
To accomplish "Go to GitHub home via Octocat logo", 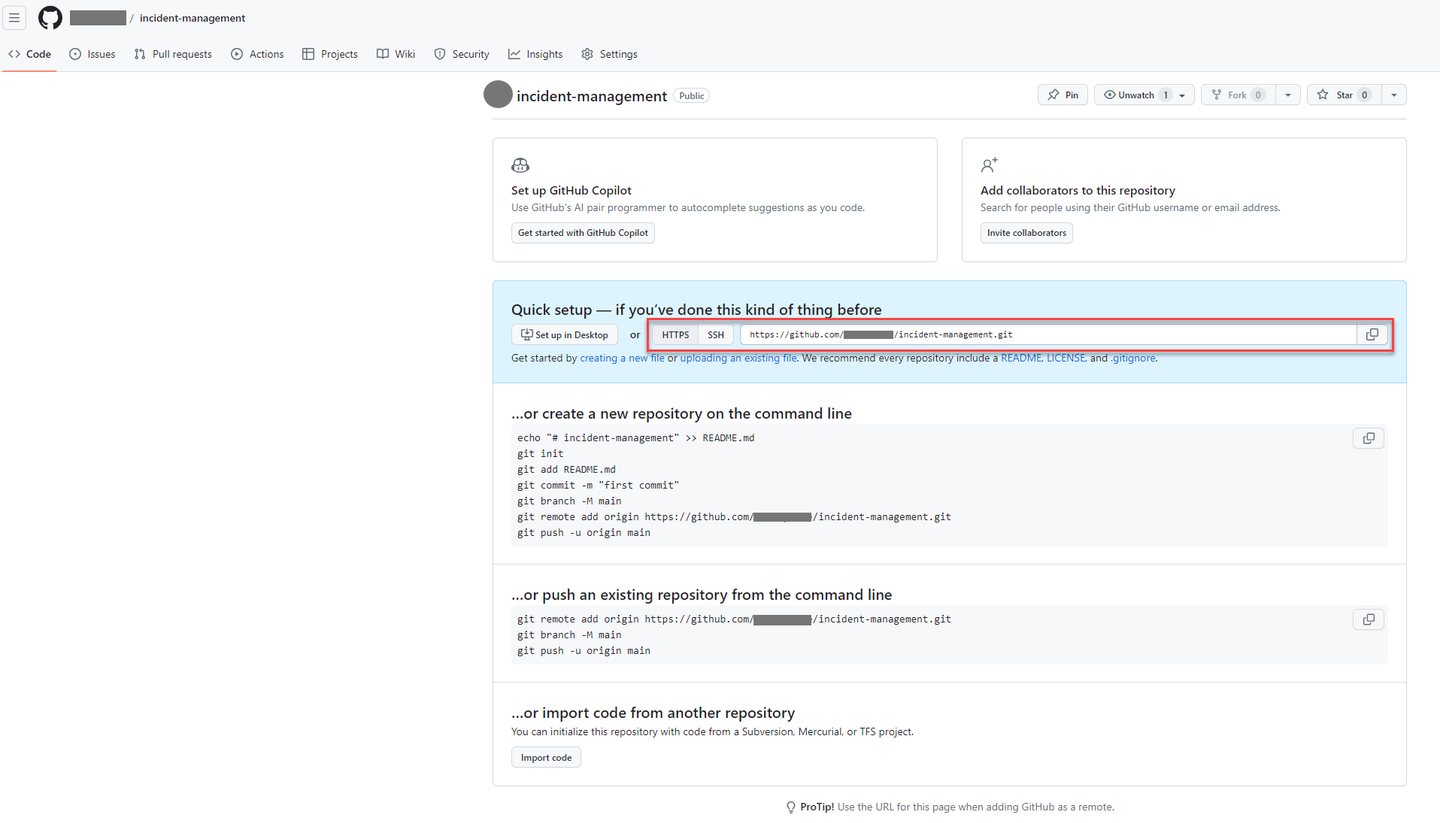I will point(50,18).
